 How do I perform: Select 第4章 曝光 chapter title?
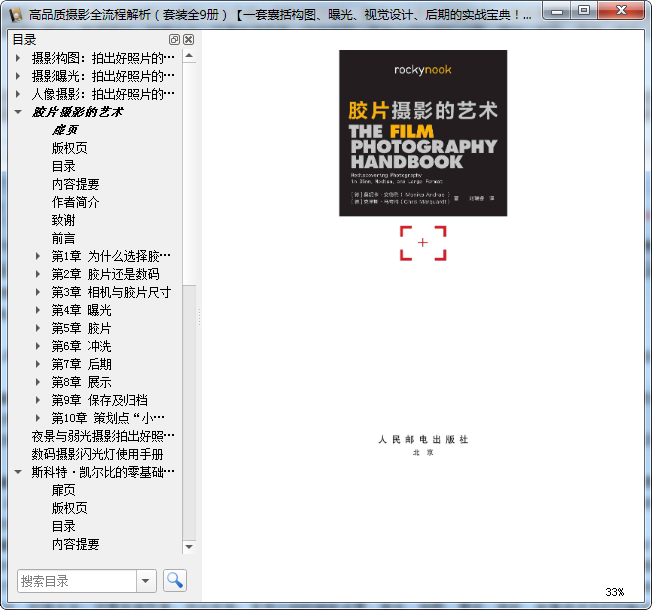pyautogui.click(x=82, y=310)
